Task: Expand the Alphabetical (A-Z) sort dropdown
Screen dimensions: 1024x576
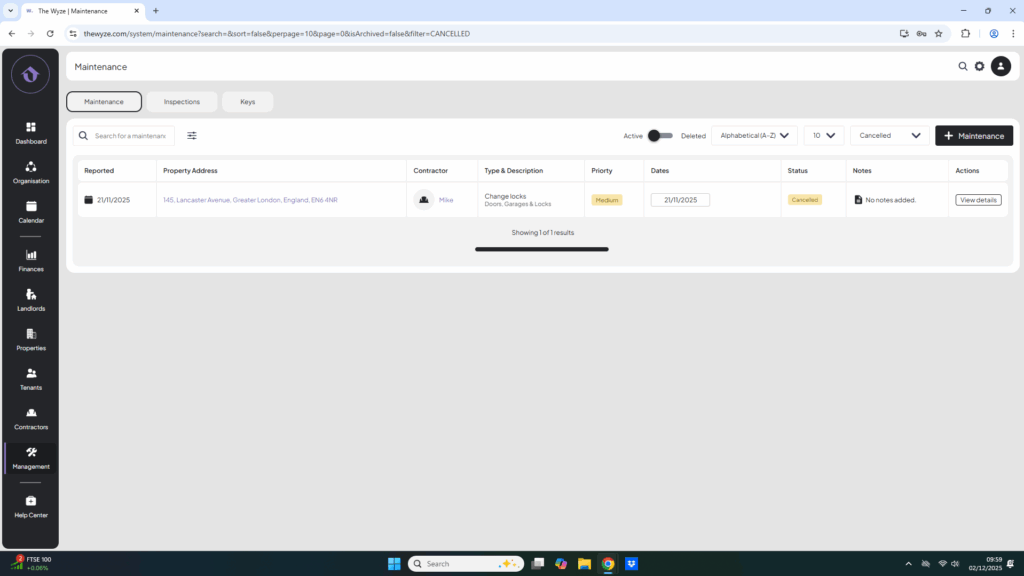Action: point(754,136)
